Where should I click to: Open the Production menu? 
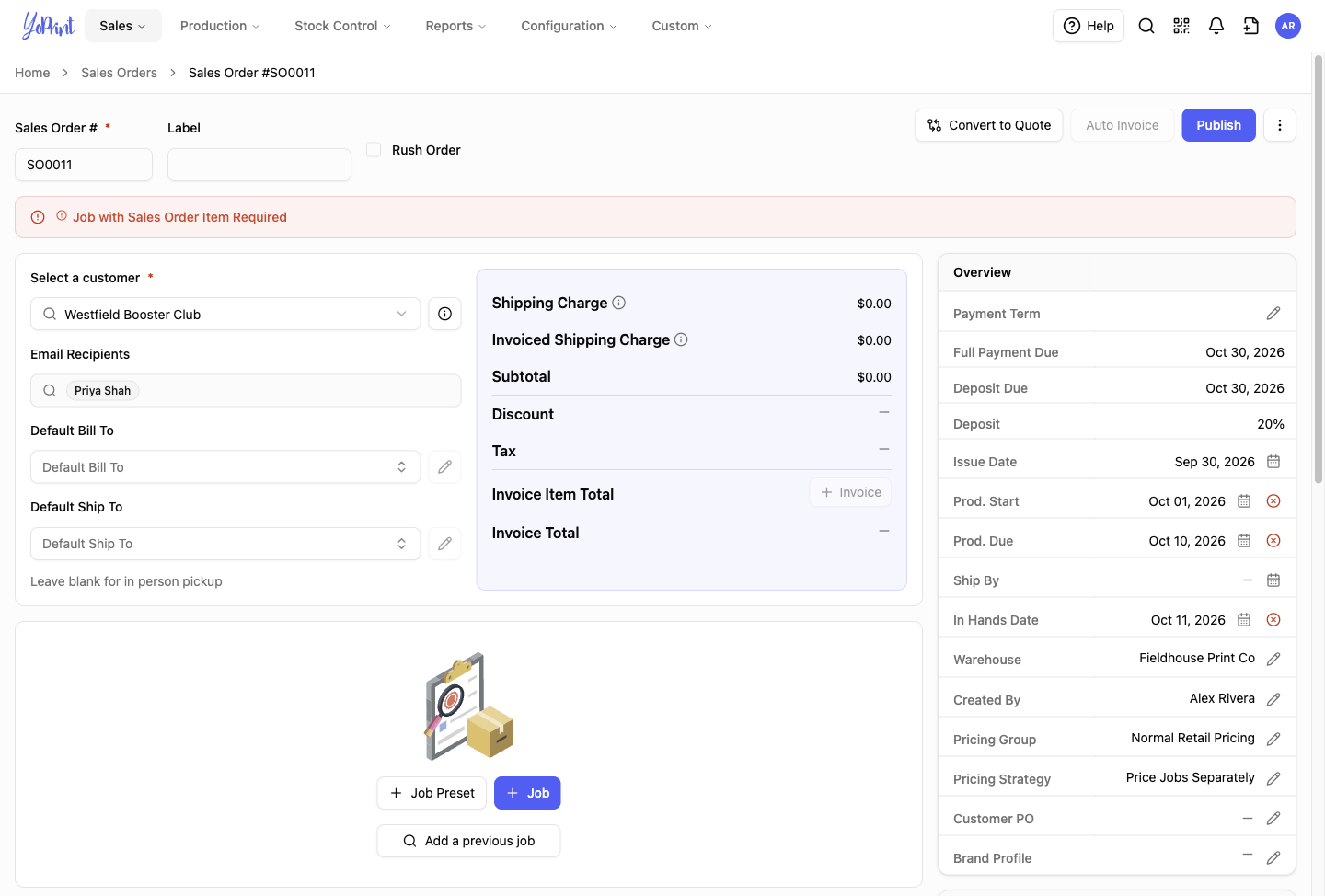(x=220, y=26)
